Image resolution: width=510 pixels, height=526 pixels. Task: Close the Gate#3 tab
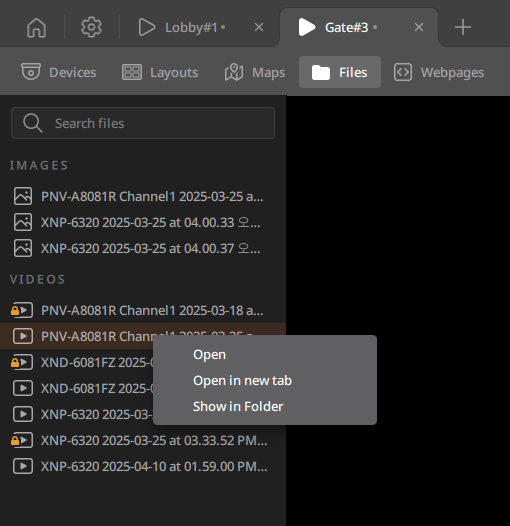pos(418,27)
